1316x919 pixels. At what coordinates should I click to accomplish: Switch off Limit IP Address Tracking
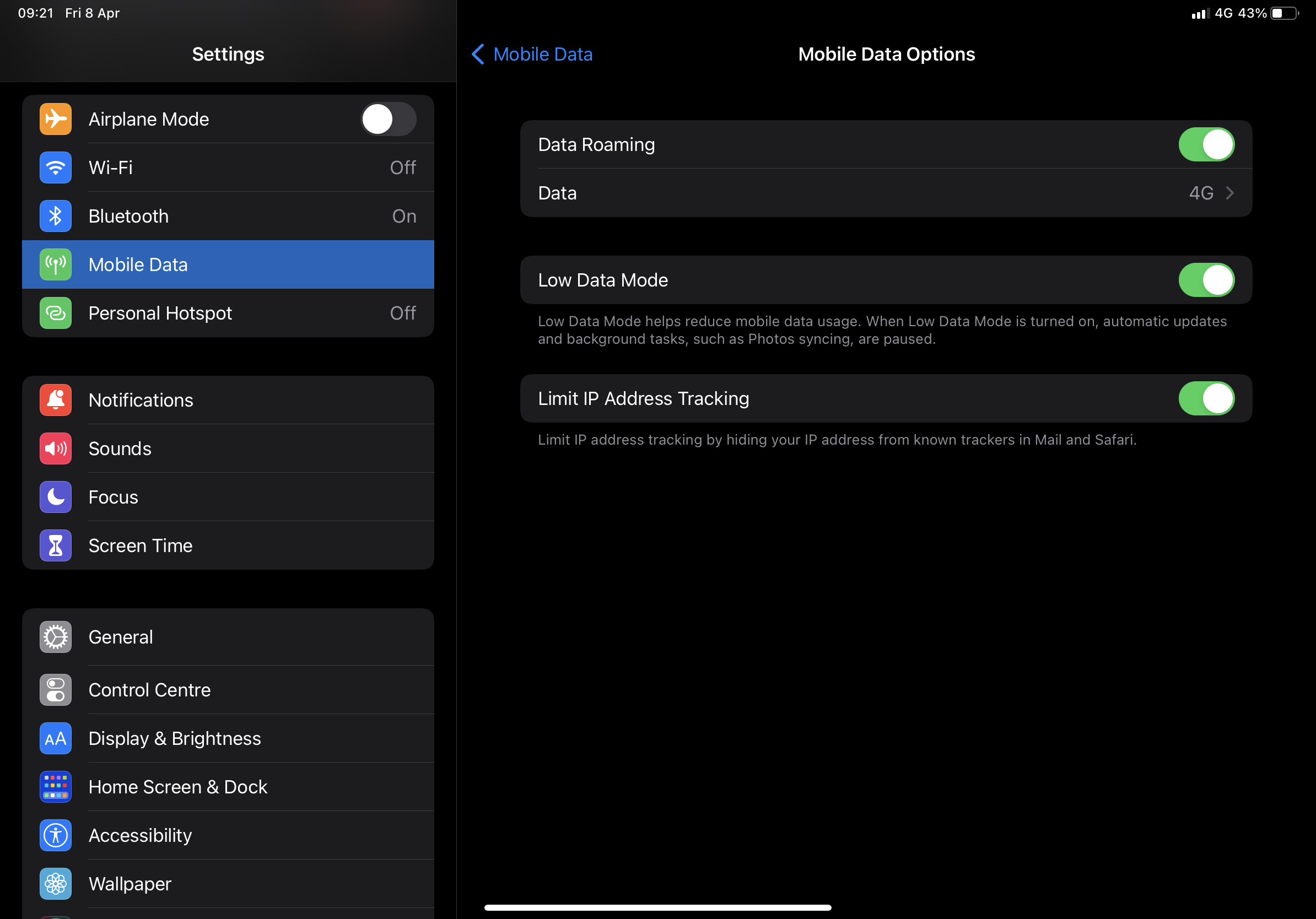(1206, 399)
